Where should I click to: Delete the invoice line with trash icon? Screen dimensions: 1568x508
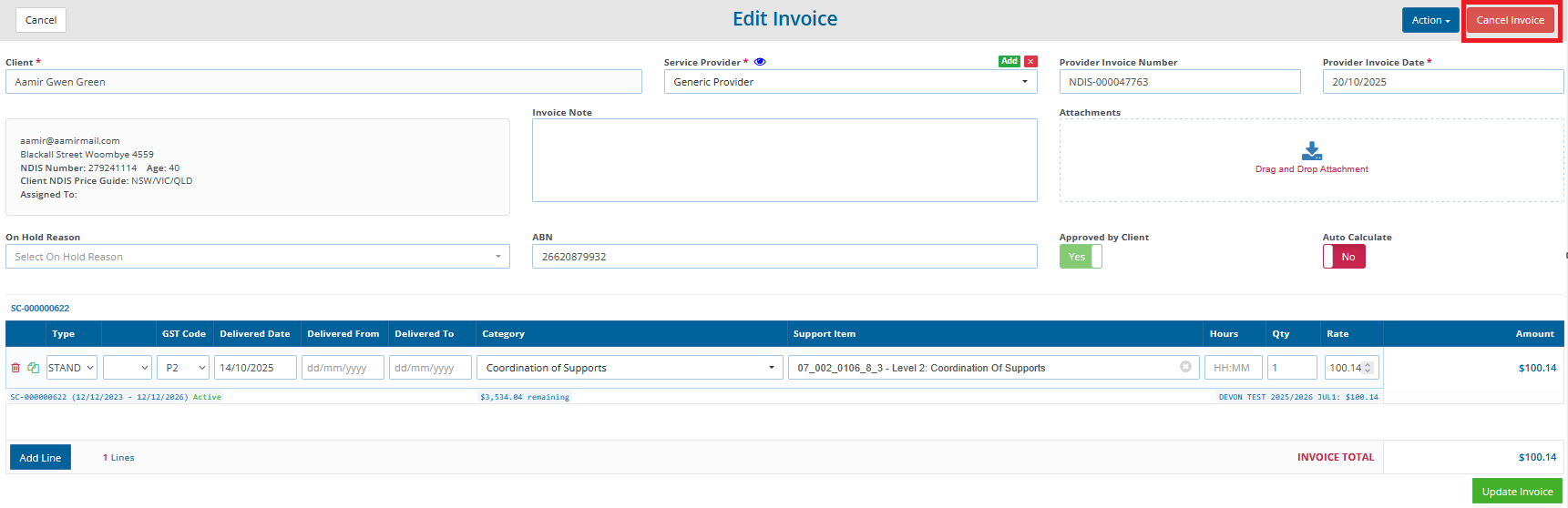click(15, 368)
